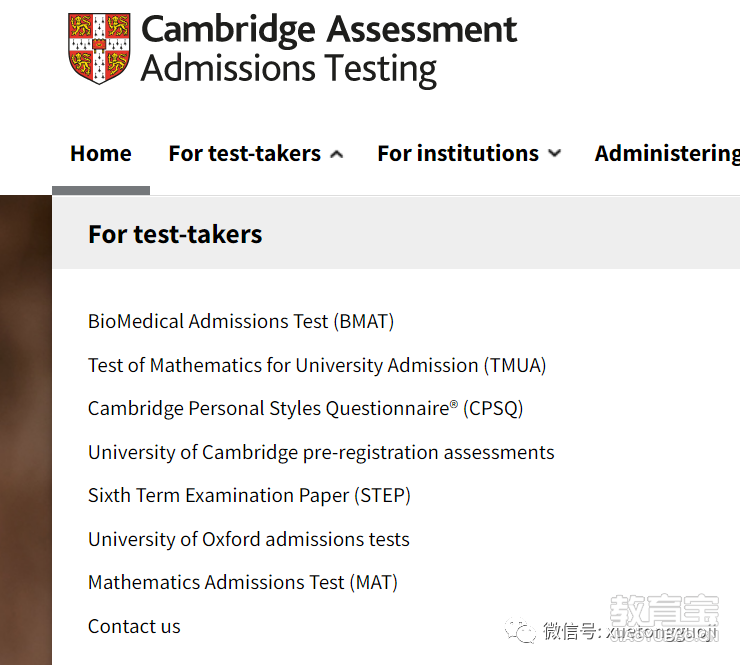Screen dimensions: 740x665
Task: Collapse the For test-takers menu chevron
Action: click(336, 154)
